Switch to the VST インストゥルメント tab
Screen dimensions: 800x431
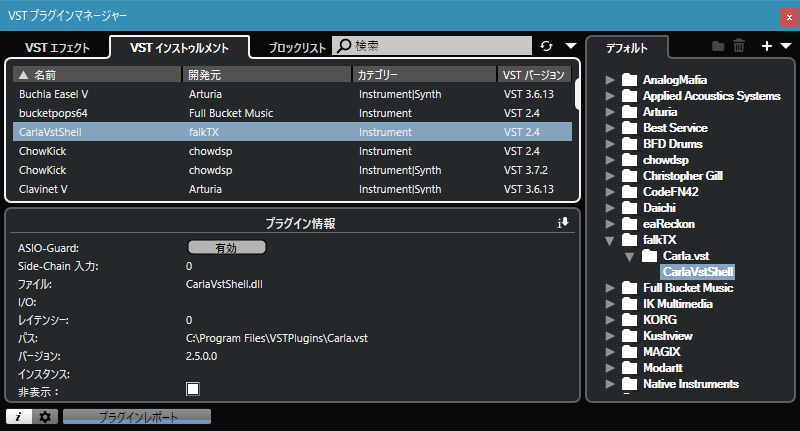(179, 48)
